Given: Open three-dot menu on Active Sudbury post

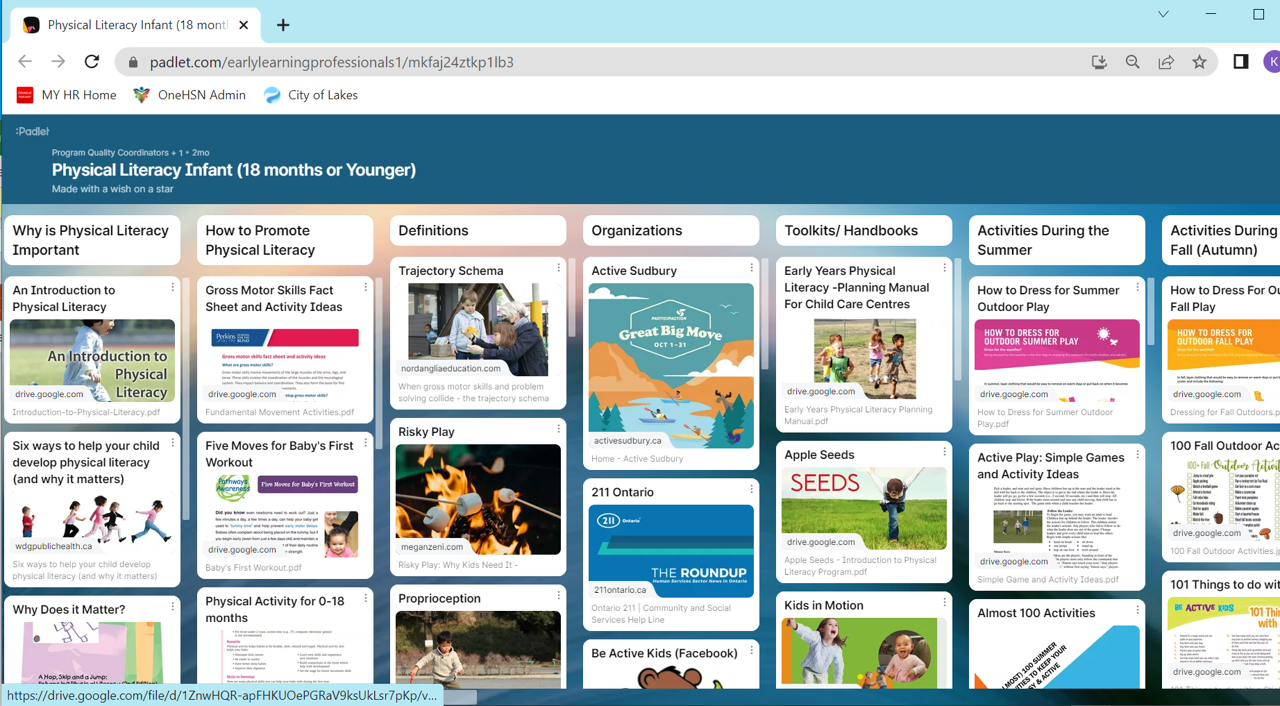Looking at the screenshot, I should point(751,268).
